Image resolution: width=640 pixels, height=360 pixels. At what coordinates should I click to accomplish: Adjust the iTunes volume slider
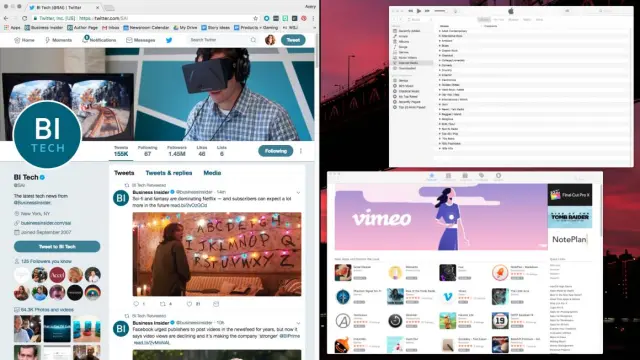click(x=440, y=11)
